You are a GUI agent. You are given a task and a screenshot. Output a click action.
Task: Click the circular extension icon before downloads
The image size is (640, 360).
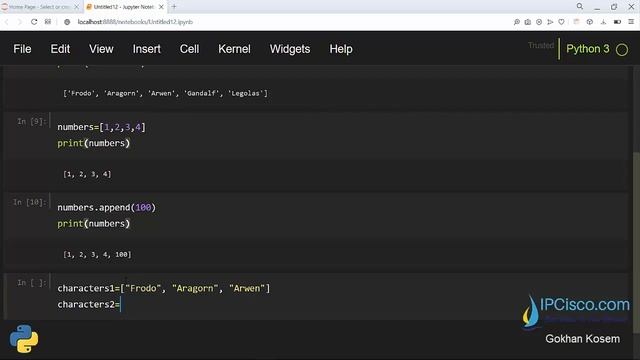590,22
